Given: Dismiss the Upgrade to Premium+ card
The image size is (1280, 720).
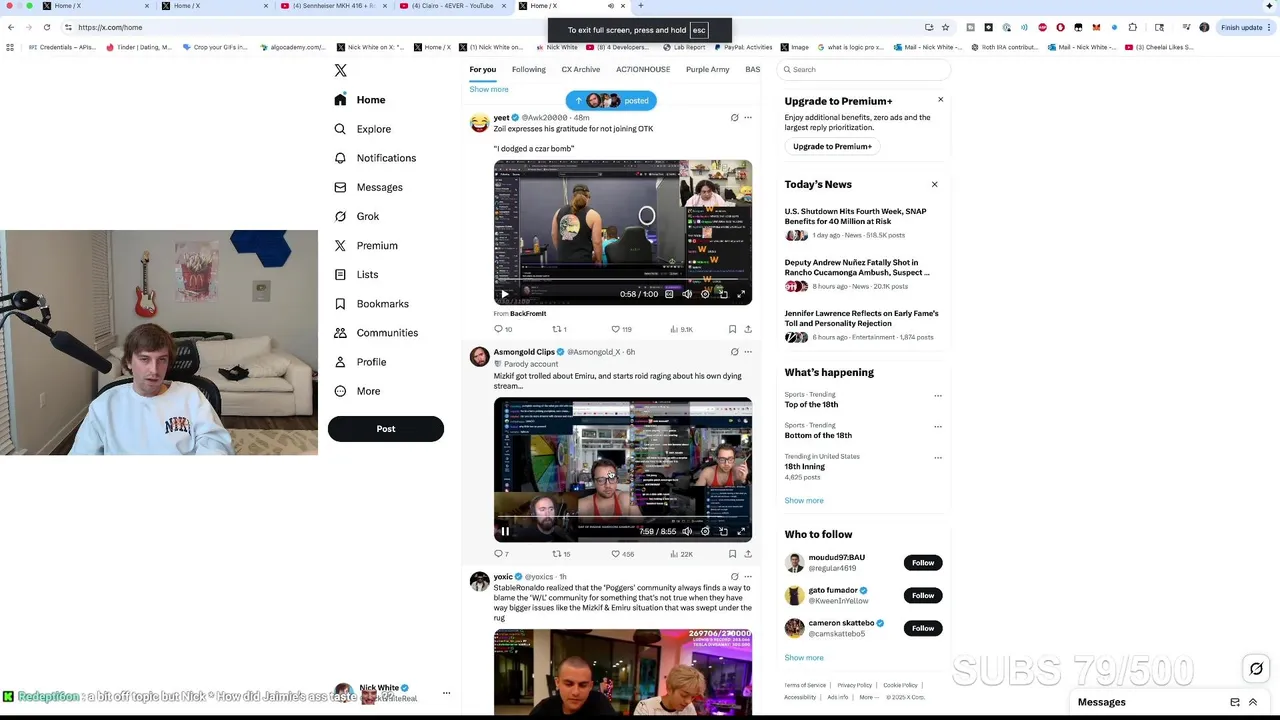Looking at the screenshot, I should [940, 100].
